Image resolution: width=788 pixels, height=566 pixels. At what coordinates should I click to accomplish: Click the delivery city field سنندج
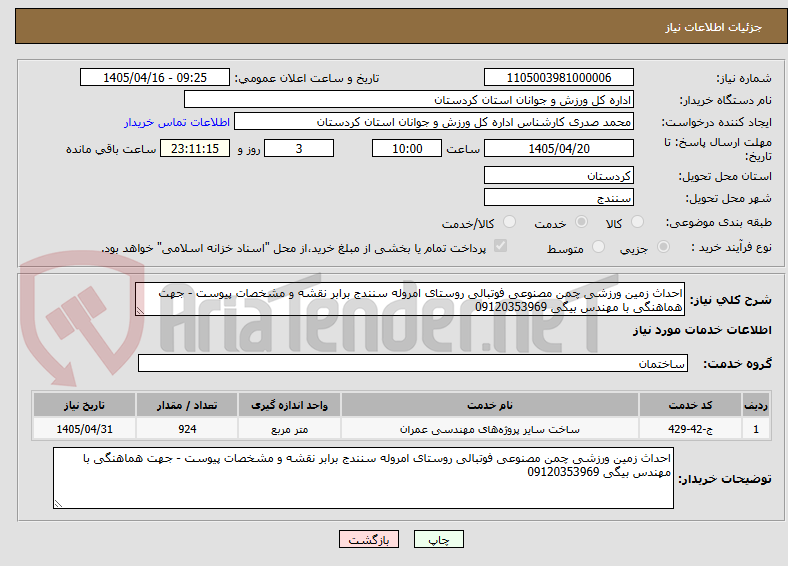click(558, 197)
